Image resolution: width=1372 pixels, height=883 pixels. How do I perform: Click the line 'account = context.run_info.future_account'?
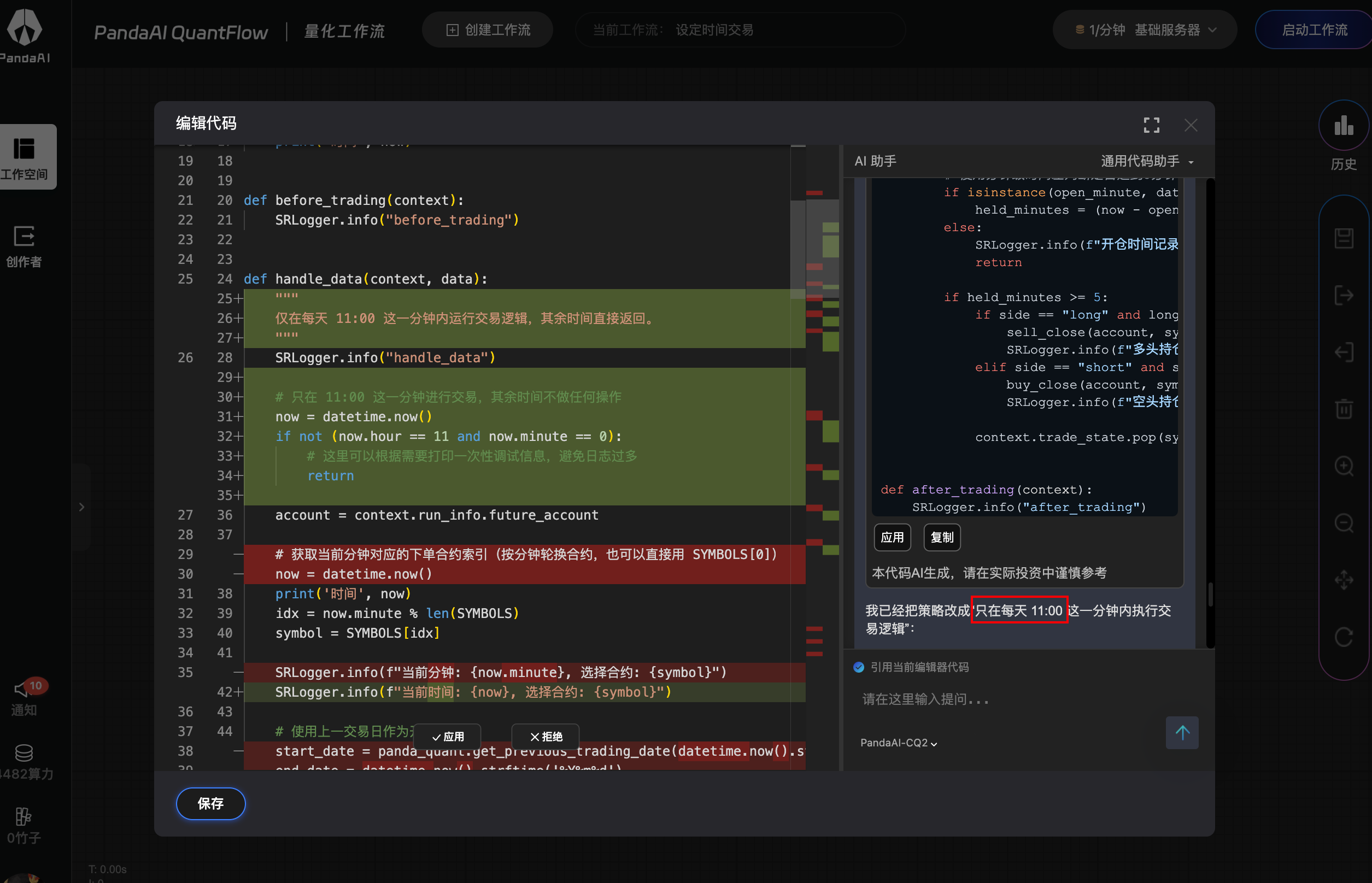tap(437, 515)
